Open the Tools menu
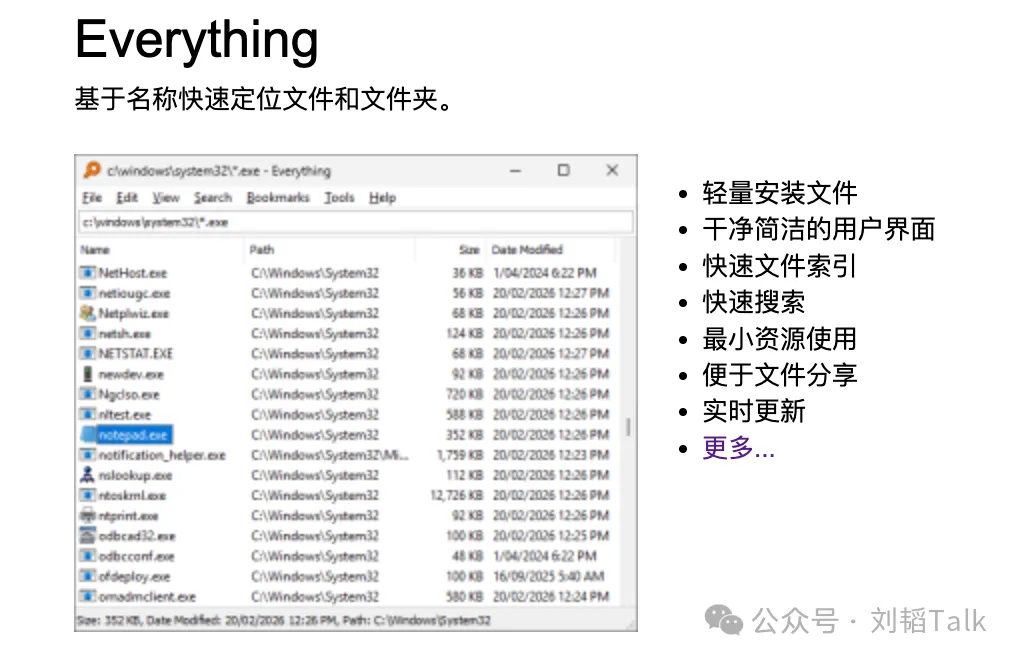1018x662 pixels. coord(339,197)
